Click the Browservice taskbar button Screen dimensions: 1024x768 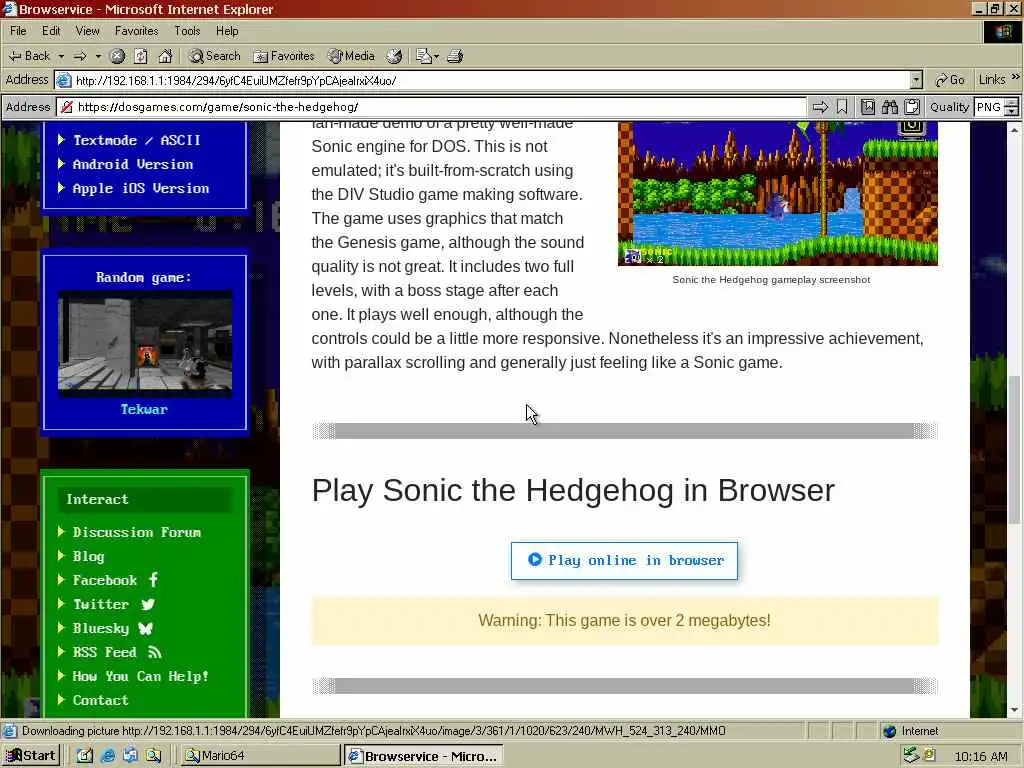click(x=424, y=756)
